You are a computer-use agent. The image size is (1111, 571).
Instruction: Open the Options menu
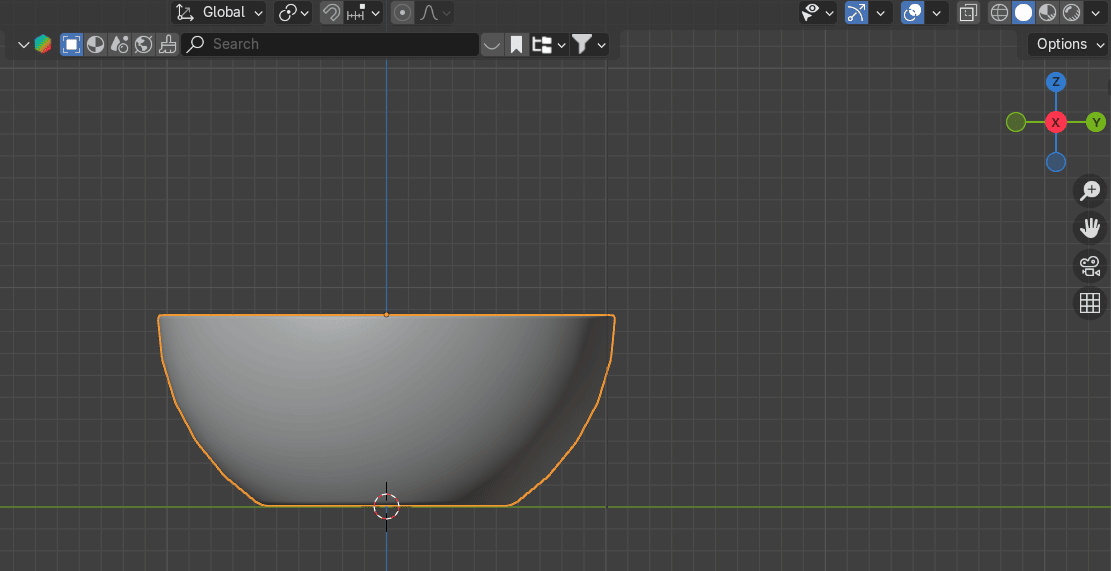(x=1068, y=44)
